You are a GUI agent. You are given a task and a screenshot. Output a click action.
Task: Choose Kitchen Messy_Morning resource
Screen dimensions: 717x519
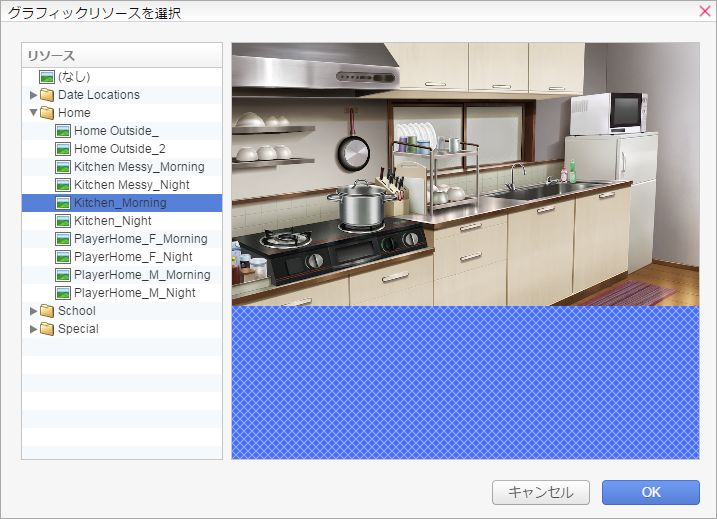139,167
